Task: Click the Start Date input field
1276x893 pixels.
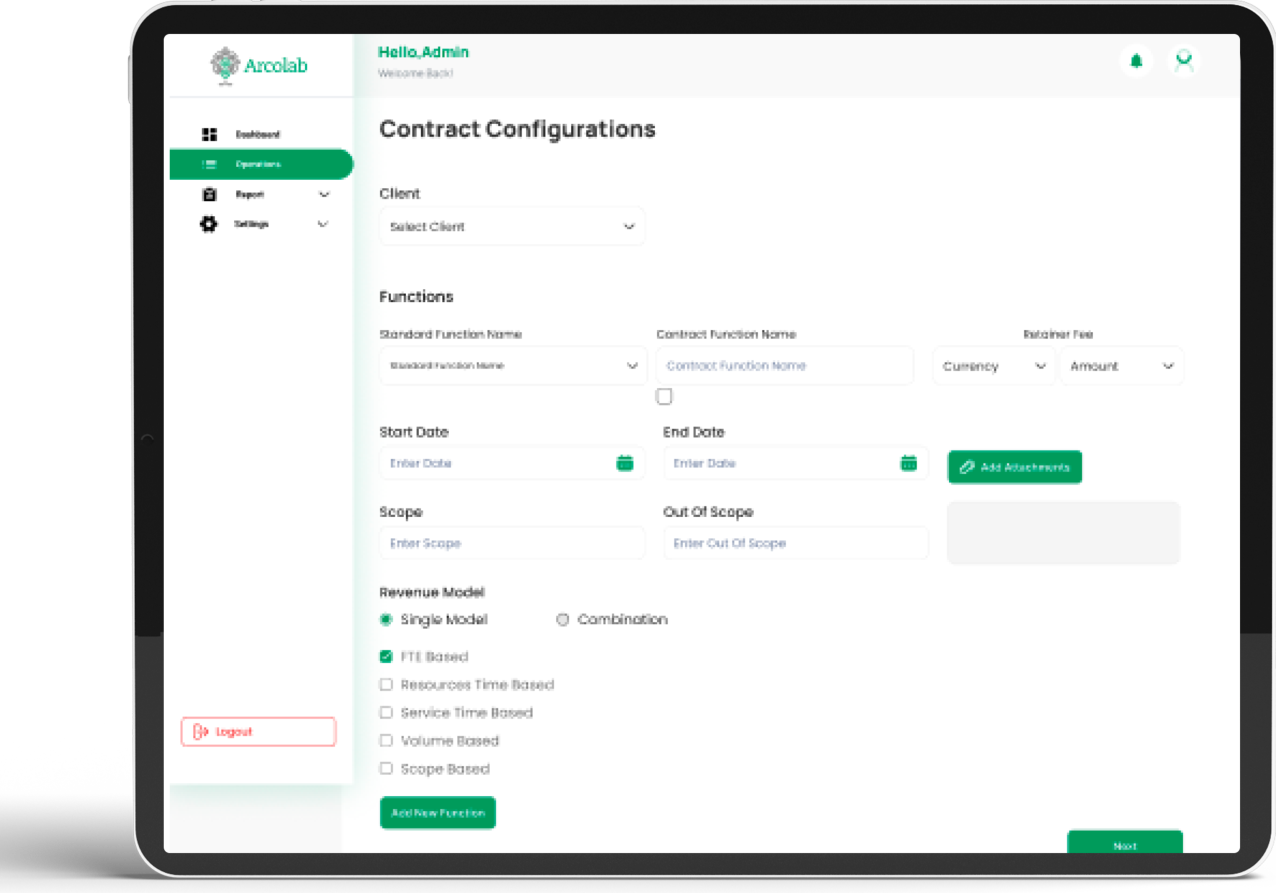Action: (x=512, y=463)
